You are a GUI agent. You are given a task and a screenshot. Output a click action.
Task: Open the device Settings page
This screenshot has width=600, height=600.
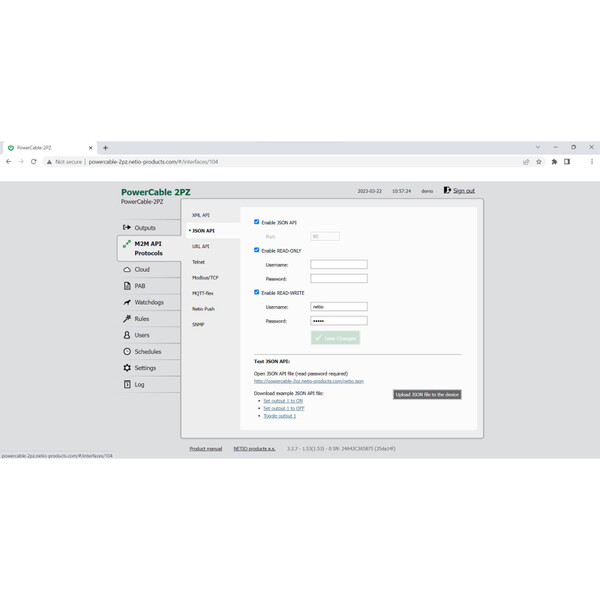(145, 368)
